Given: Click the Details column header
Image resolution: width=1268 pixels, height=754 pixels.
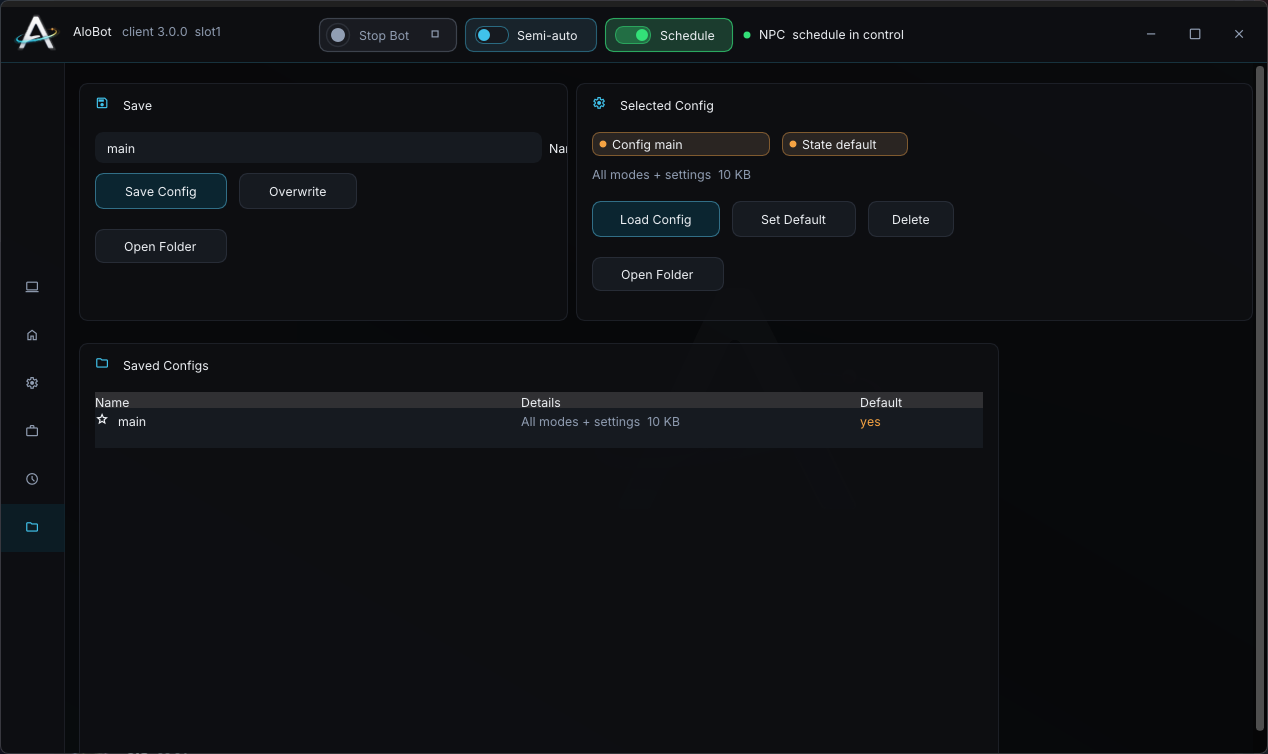Looking at the screenshot, I should click(x=541, y=402).
